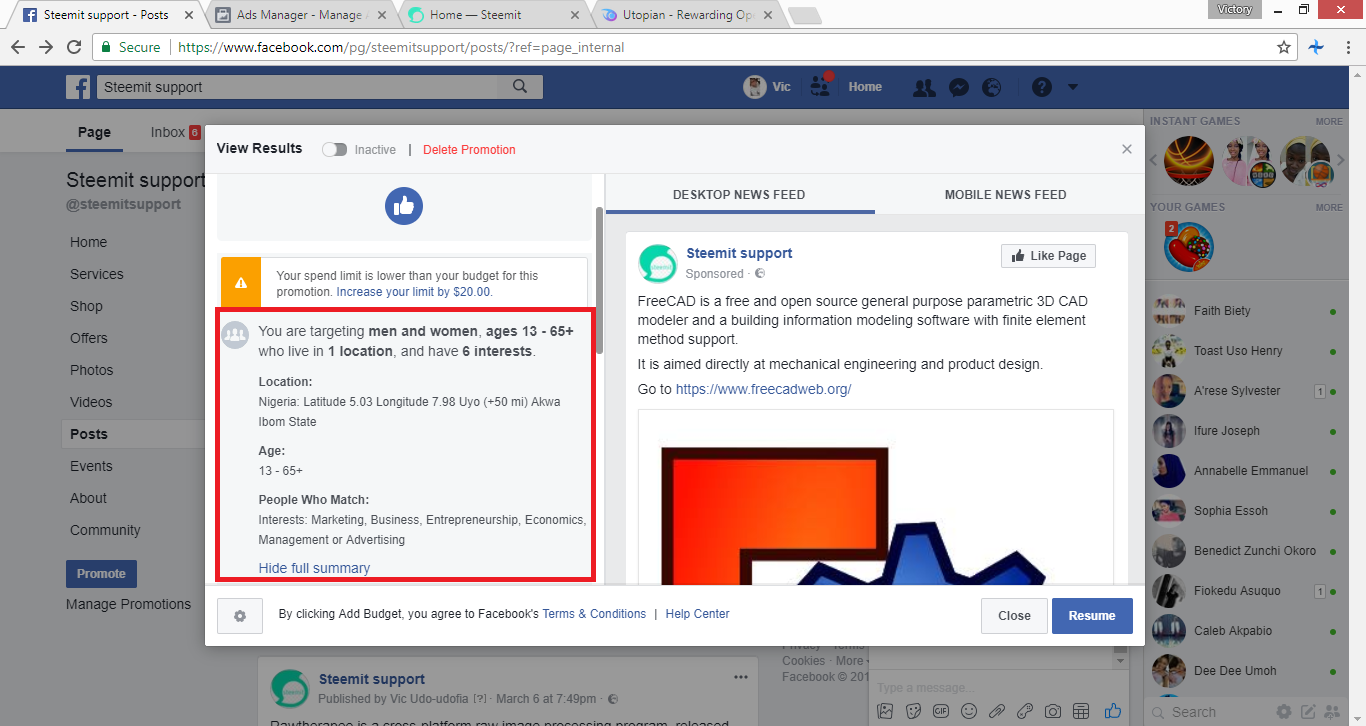Click the left panel scrollbar in dialog

tap(599, 280)
